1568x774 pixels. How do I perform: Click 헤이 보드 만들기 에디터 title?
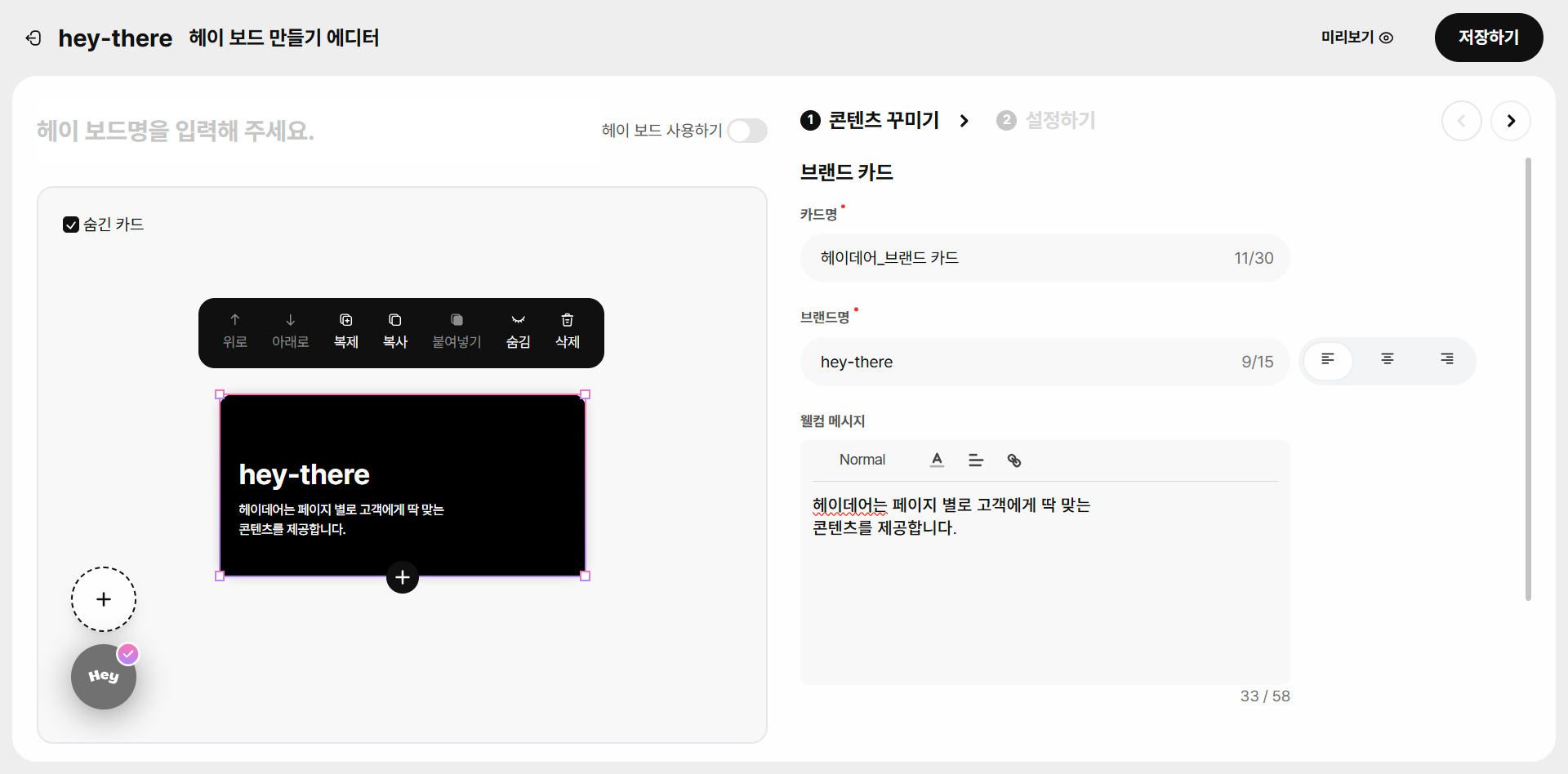click(x=283, y=38)
